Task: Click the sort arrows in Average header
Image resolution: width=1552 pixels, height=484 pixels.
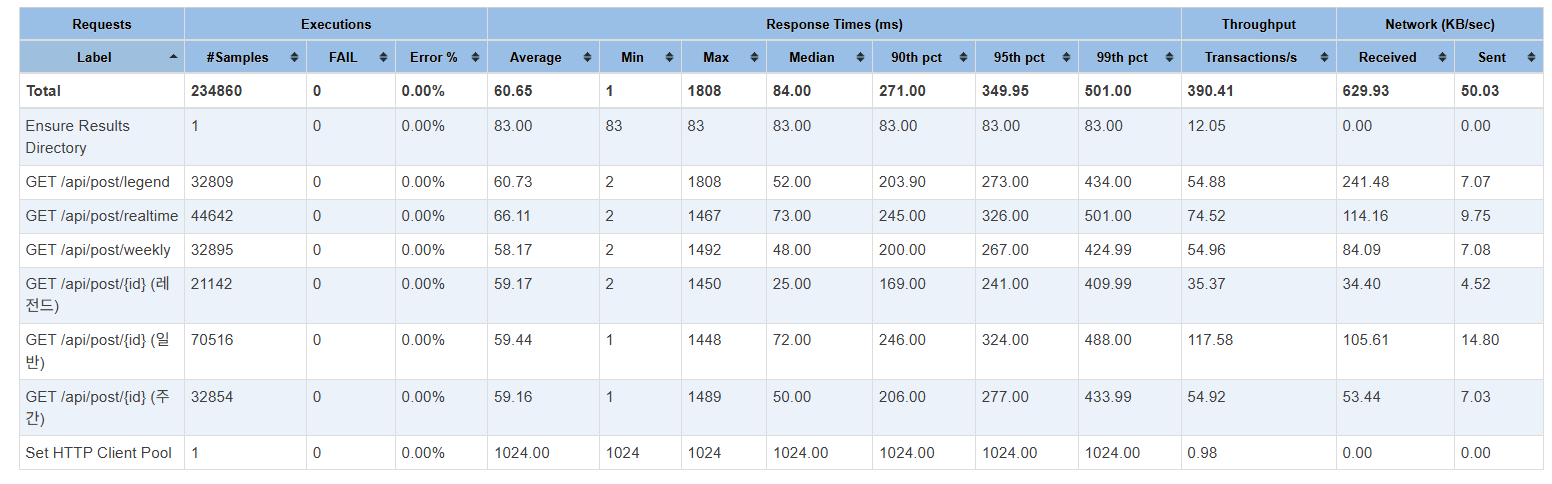Action: [588, 58]
